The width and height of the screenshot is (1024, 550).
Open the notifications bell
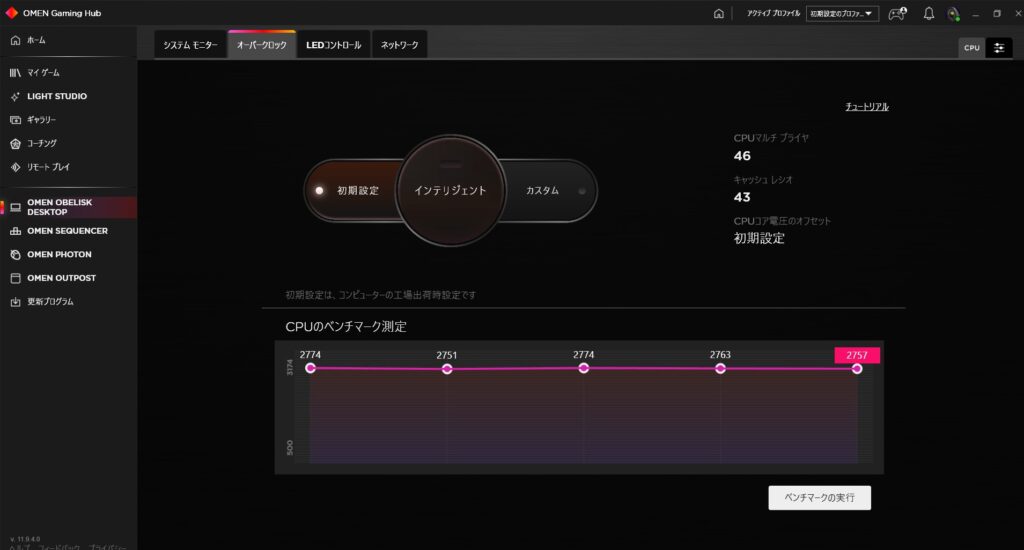coord(928,14)
